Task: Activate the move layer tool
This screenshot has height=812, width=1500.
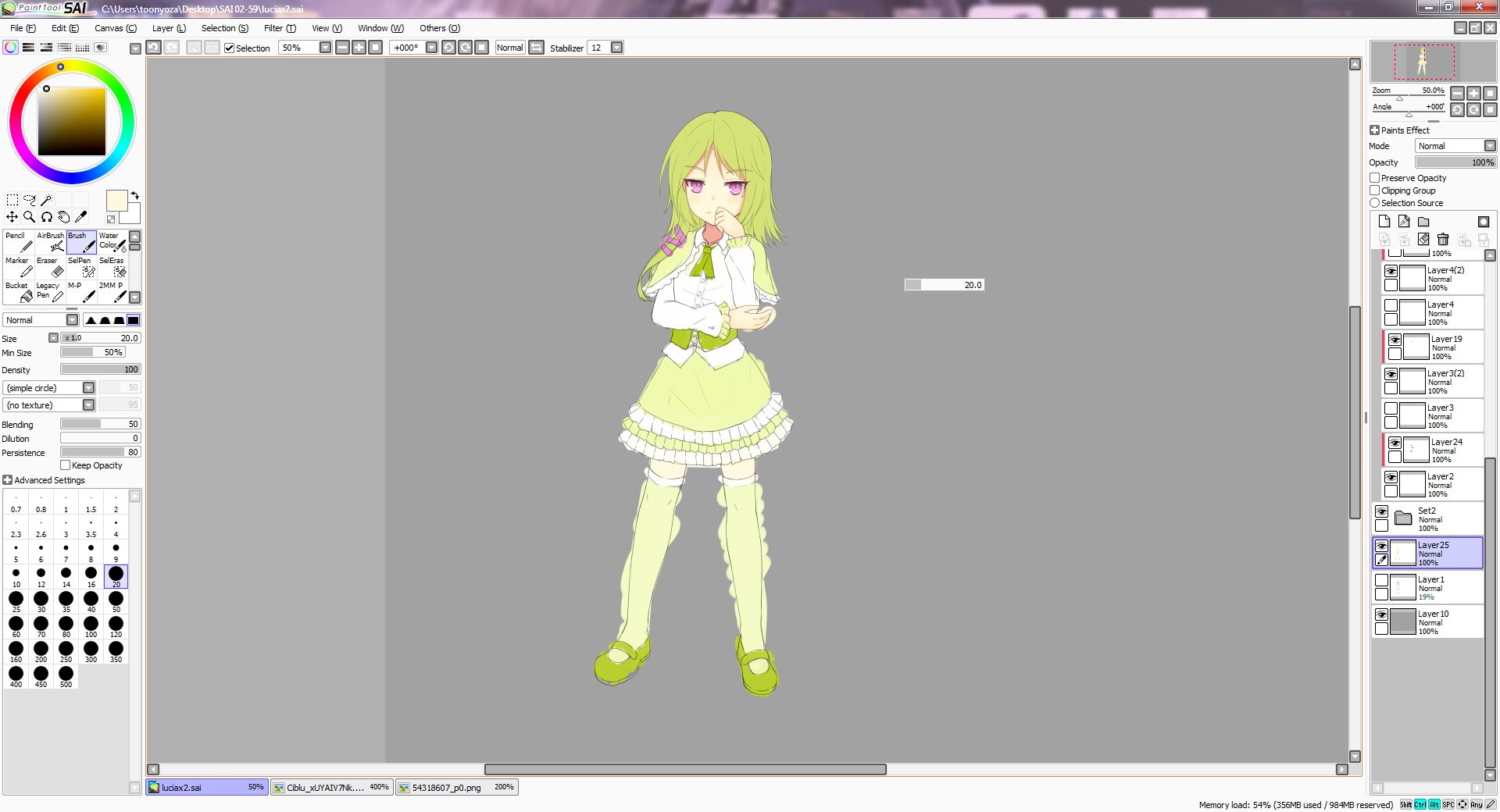Action: pyautogui.click(x=12, y=217)
